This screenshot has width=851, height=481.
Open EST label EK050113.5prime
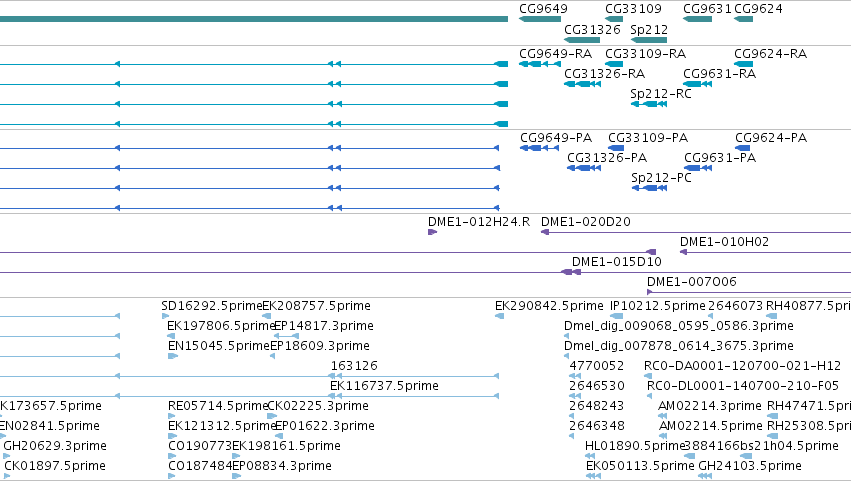[x=640, y=466]
